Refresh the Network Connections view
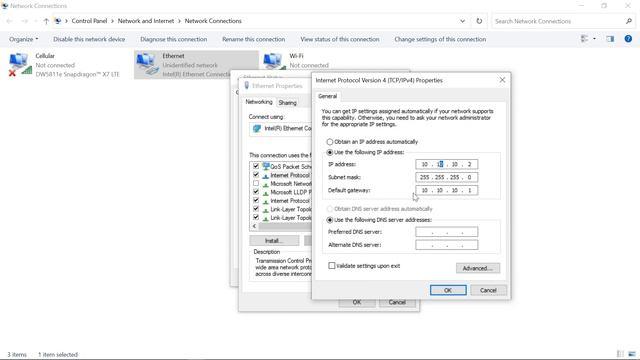The image size is (640, 360). click(x=479, y=21)
